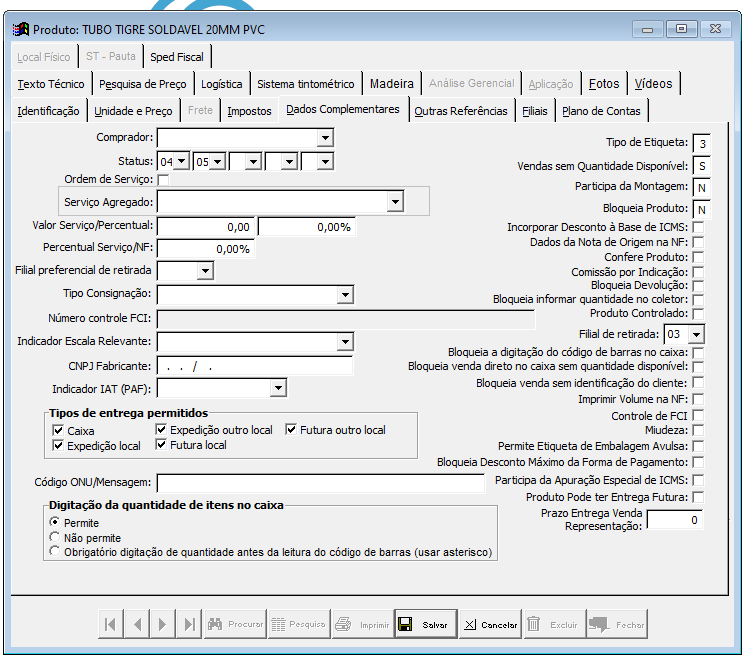Enable the Produto Controlado checkbox
The width and height of the screenshot is (755, 662).
click(698, 314)
